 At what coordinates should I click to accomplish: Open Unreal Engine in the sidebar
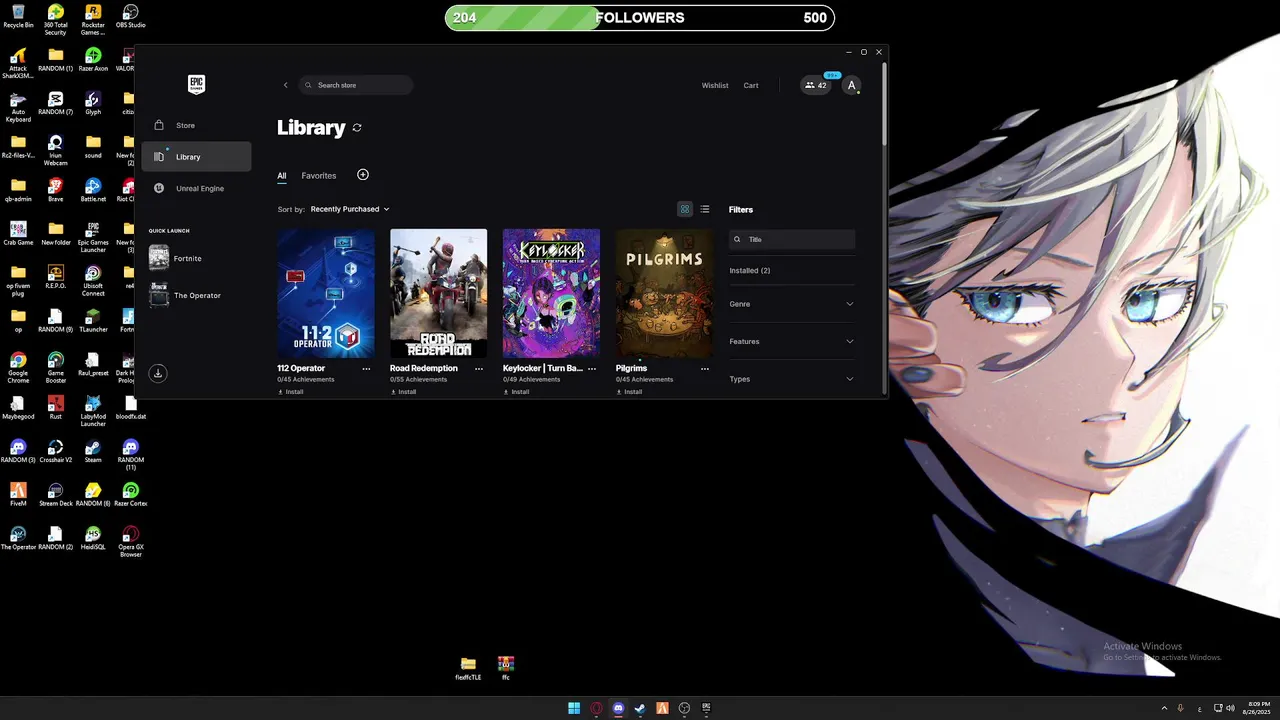click(197, 188)
